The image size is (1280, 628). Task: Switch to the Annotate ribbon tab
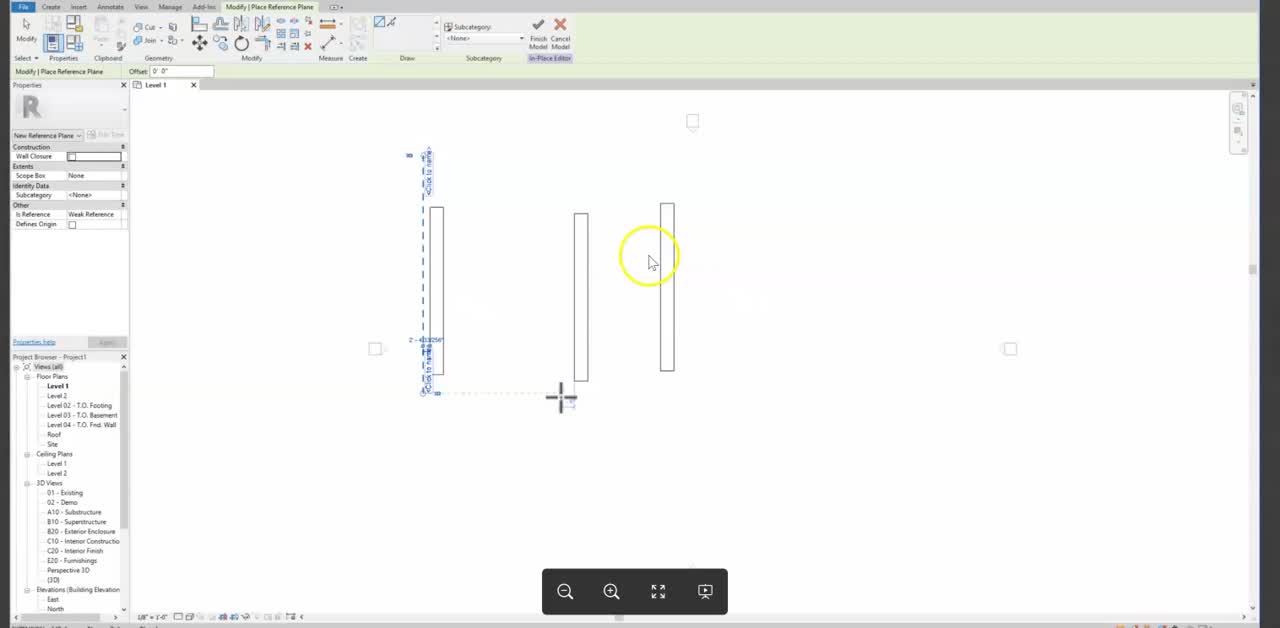click(x=110, y=6)
